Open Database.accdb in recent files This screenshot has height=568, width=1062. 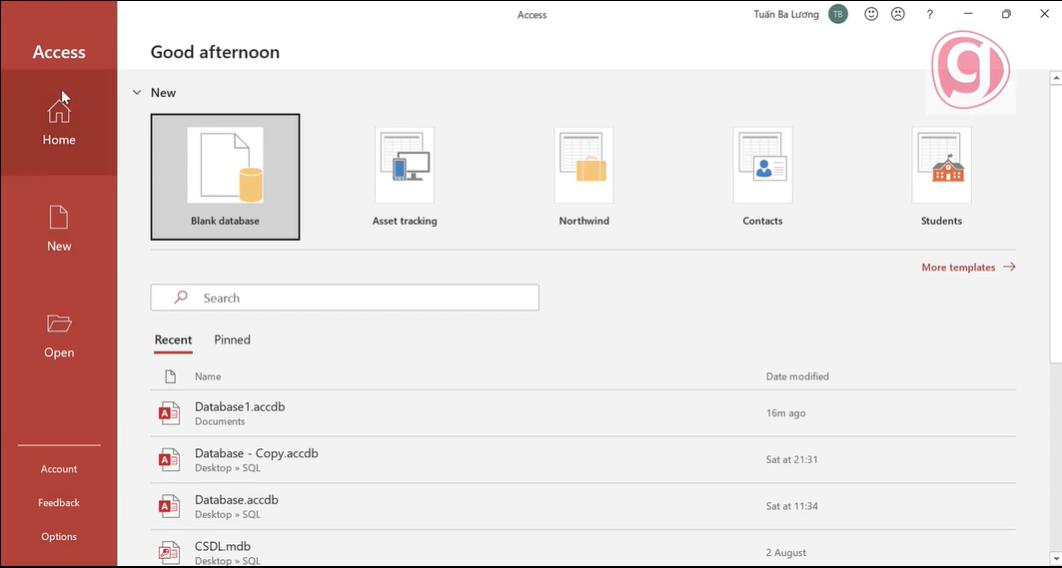pyautogui.click(x=583, y=506)
